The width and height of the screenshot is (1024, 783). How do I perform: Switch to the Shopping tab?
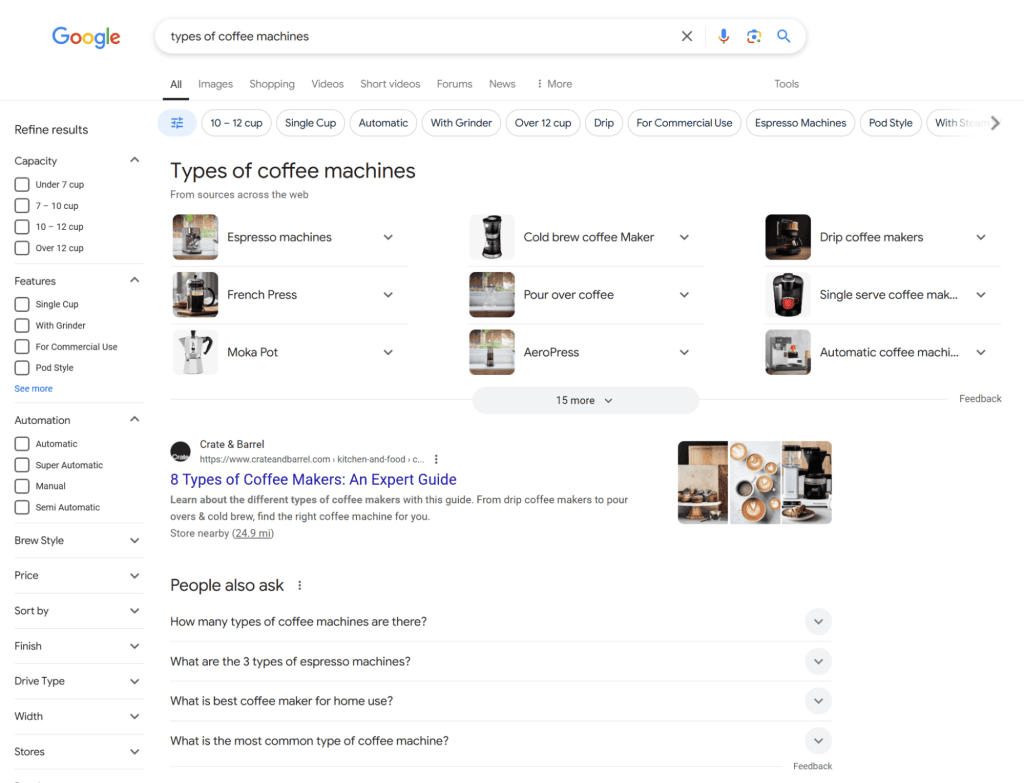click(271, 84)
